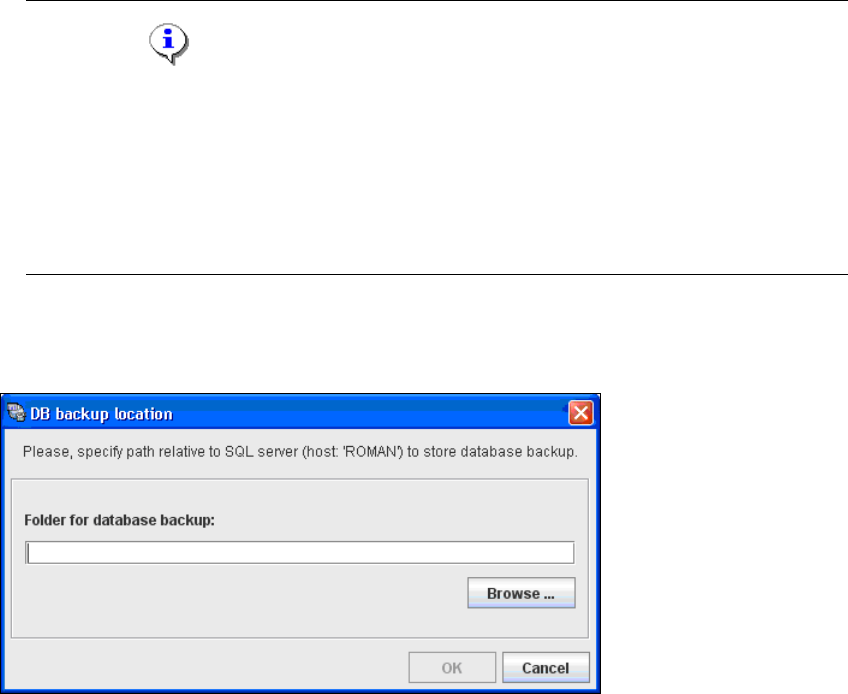Click the instruction text mentioning host 'ROMAN'
Image resolution: width=848 pixels, height=694 pixels.
coord(300,452)
